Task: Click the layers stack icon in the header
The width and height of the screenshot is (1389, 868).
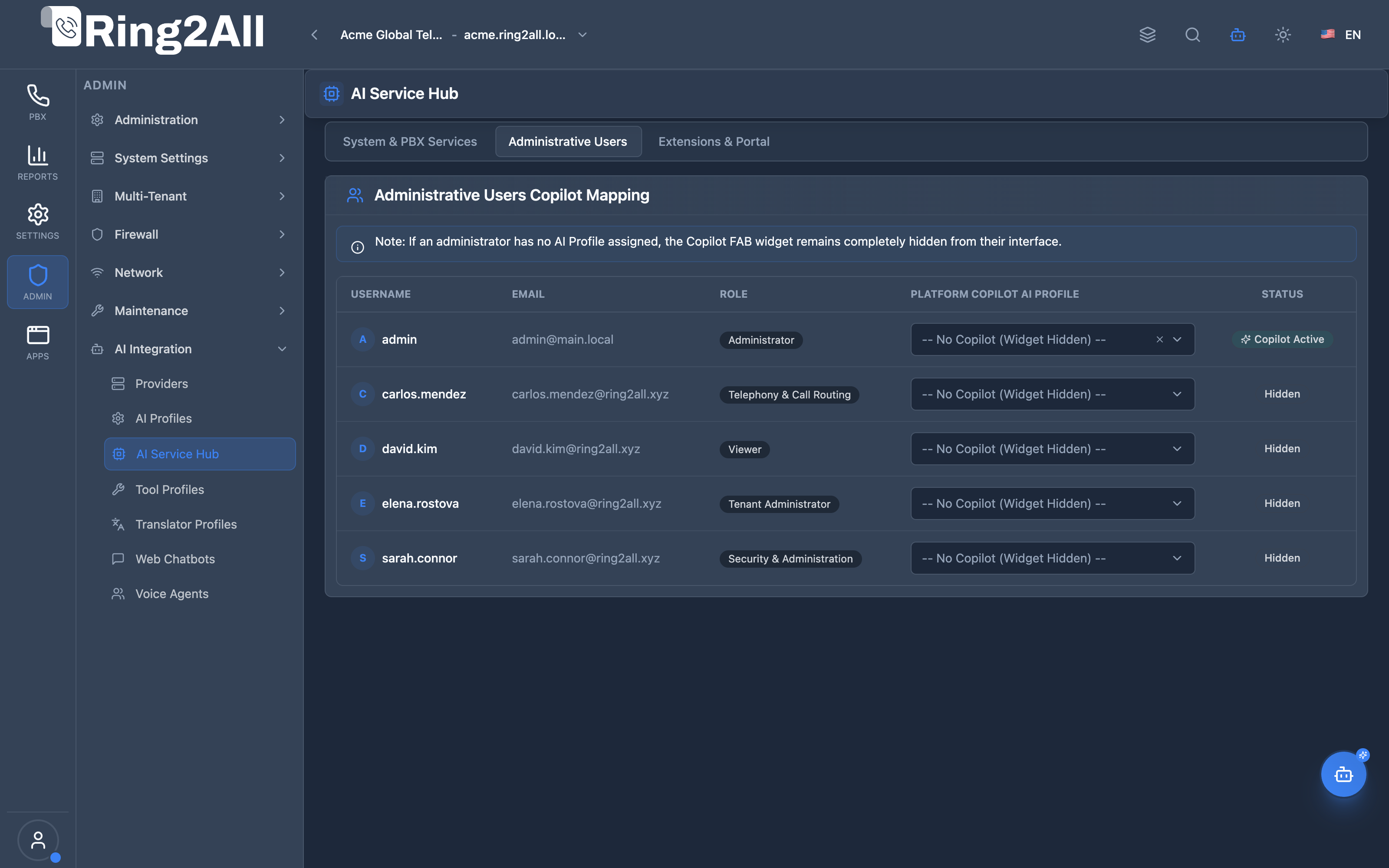Action: click(x=1147, y=34)
